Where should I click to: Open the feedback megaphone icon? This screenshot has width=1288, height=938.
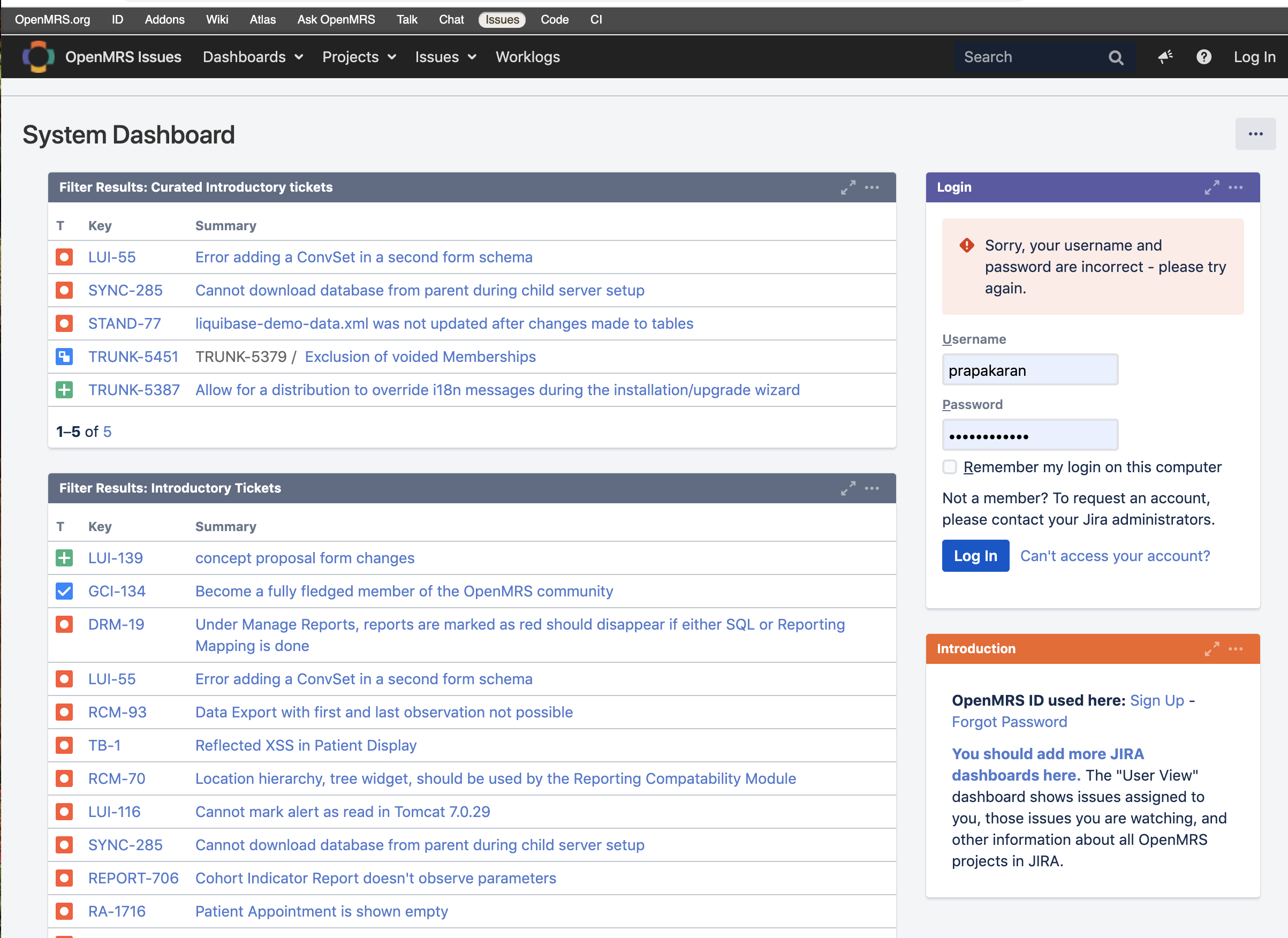[x=1165, y=57]
